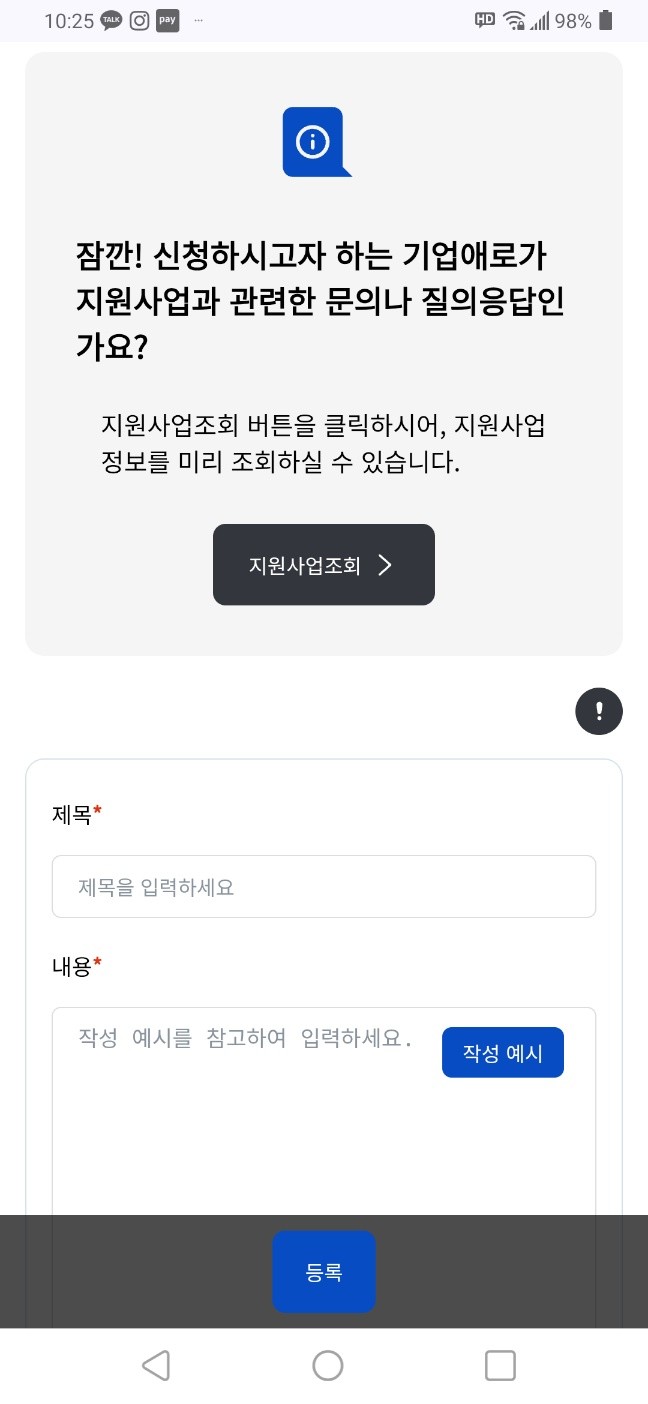Screen dimensions: 648x1404
Task: Focus the 제목을 입력하세요 title field
Action: [324, 887]
